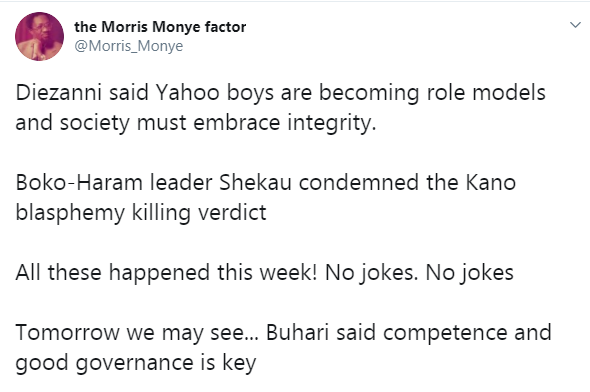Click the word 'Yahoo' in first line
Screen dimensions: 590x392
pos(187,93)
